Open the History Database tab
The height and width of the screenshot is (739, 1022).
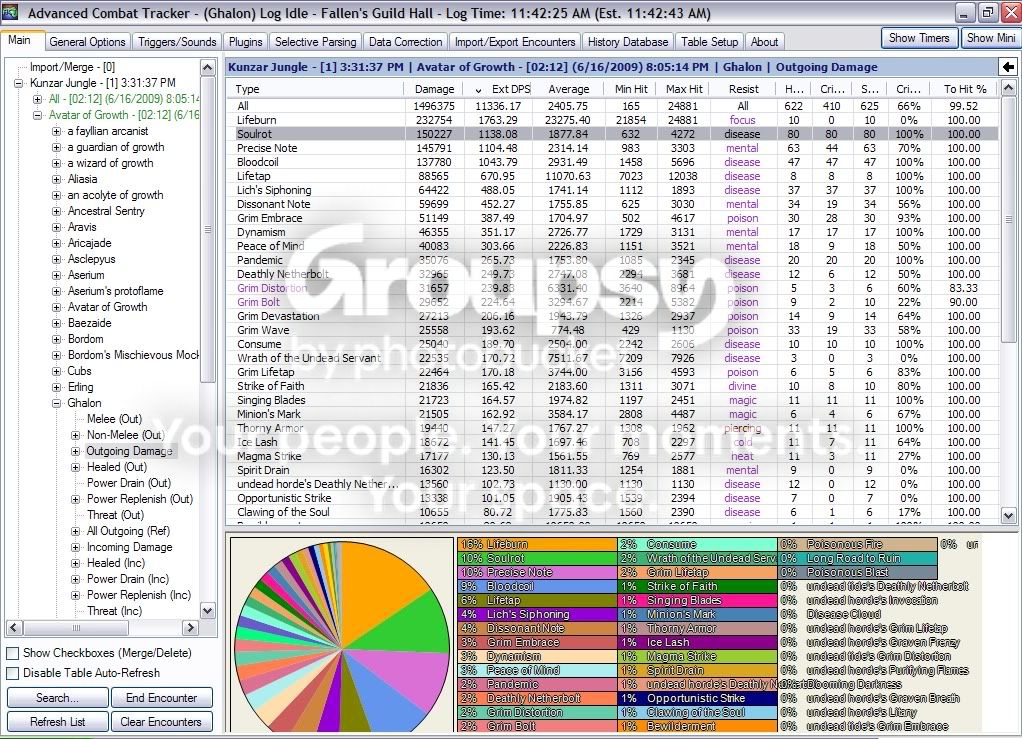(x=628, y=42)
